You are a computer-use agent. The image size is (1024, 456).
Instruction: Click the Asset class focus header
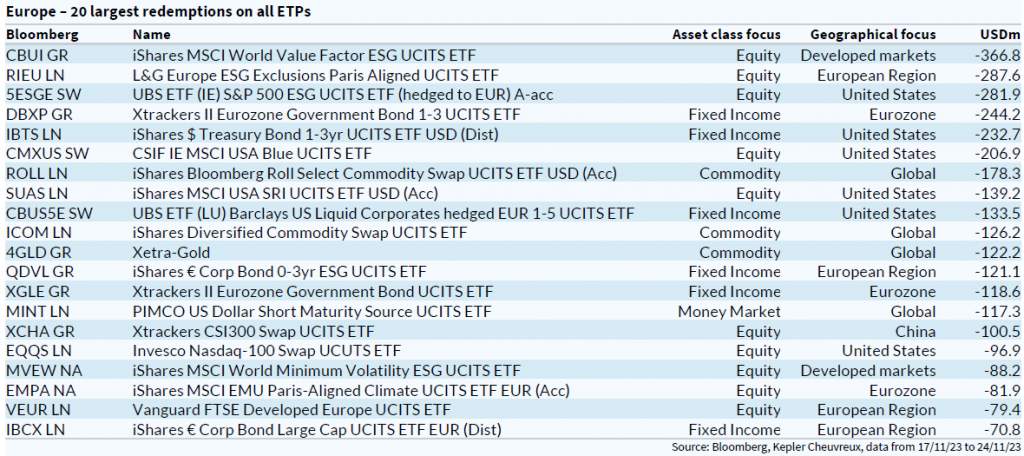click(726, 35)
